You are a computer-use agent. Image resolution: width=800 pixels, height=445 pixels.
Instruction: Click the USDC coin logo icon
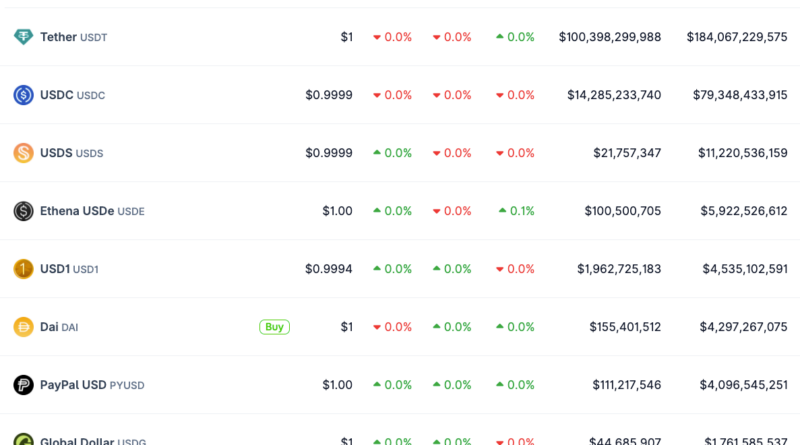click(23, 95)
